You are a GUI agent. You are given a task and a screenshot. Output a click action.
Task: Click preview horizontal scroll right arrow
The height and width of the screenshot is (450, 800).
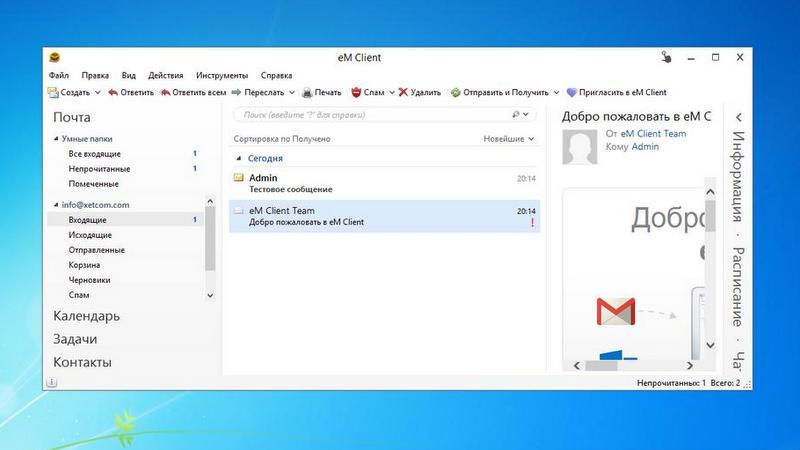pyautogui.click(x=690, y=365)
